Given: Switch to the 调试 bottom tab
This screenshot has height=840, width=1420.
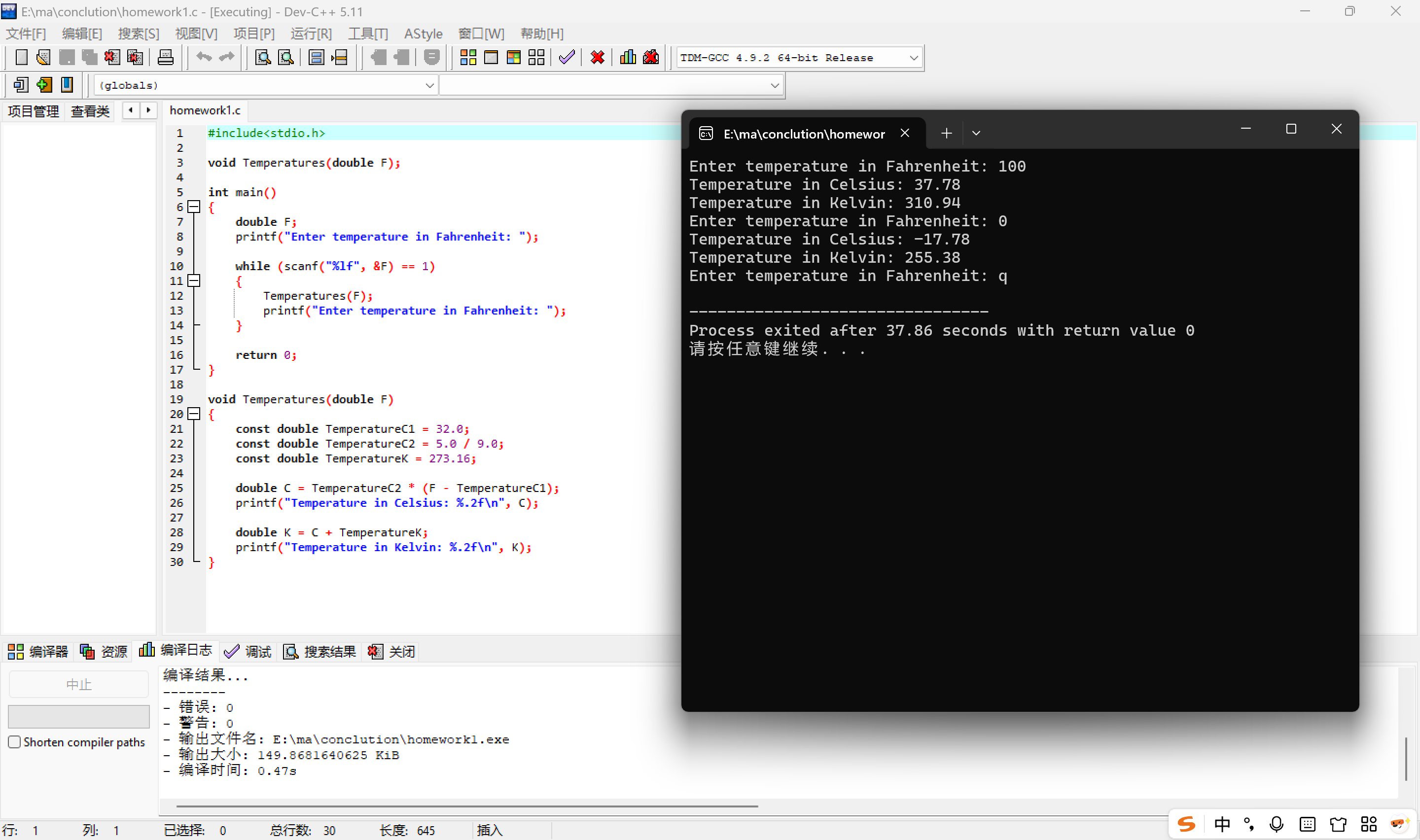Looking at the screenshot, I should click(248, 652).
